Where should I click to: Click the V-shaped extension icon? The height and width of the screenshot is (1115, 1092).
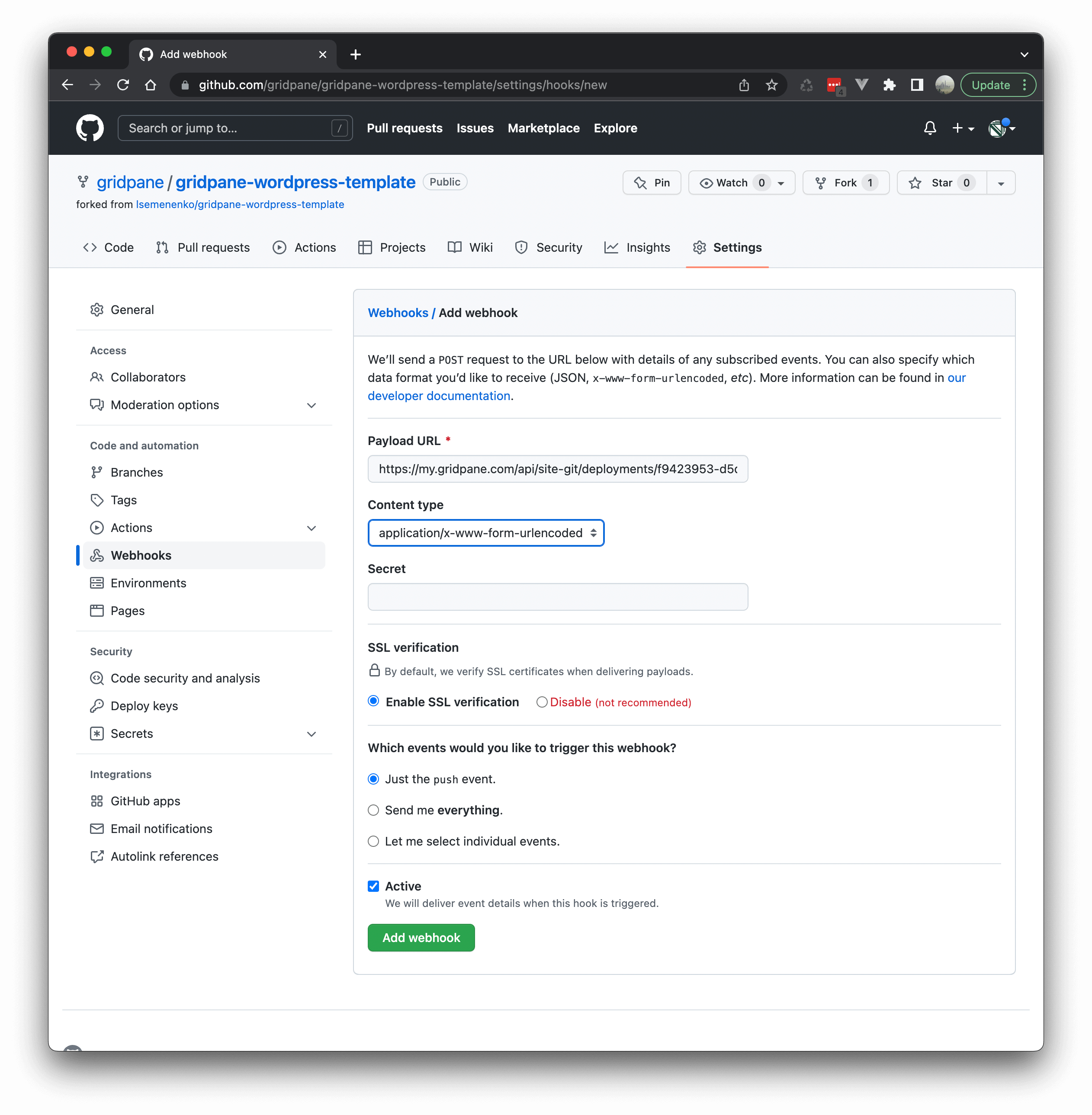861,85
